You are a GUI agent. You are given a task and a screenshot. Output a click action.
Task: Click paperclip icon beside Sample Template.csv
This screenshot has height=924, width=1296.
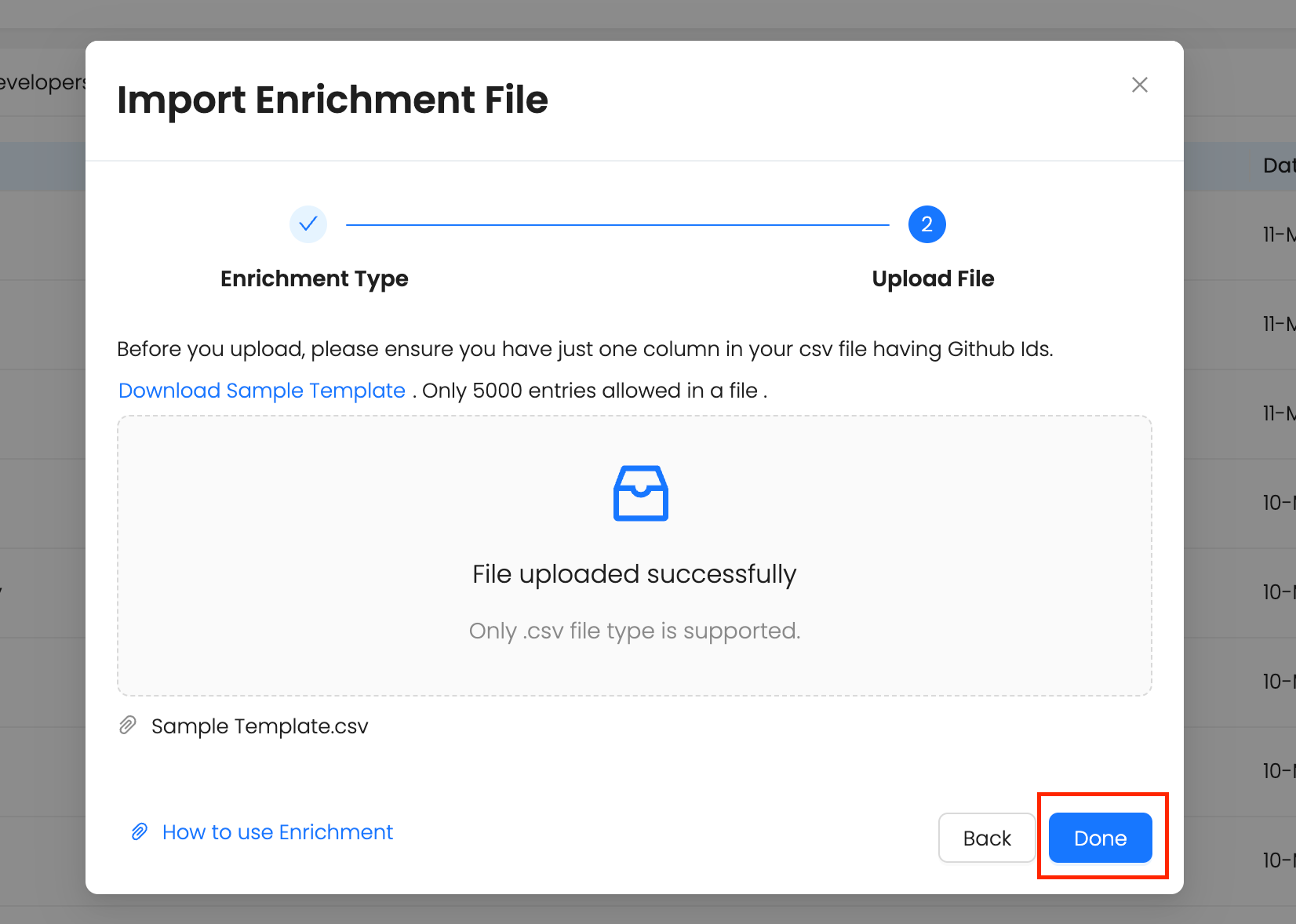(x=128, y=726)
